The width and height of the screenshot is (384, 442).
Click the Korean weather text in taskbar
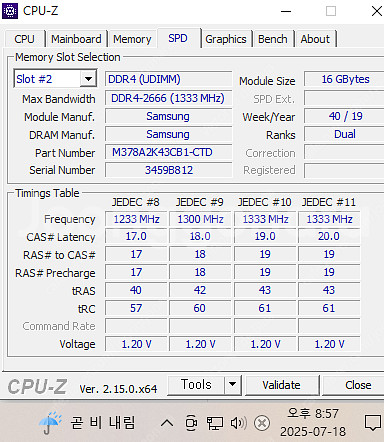pos(103,423)
